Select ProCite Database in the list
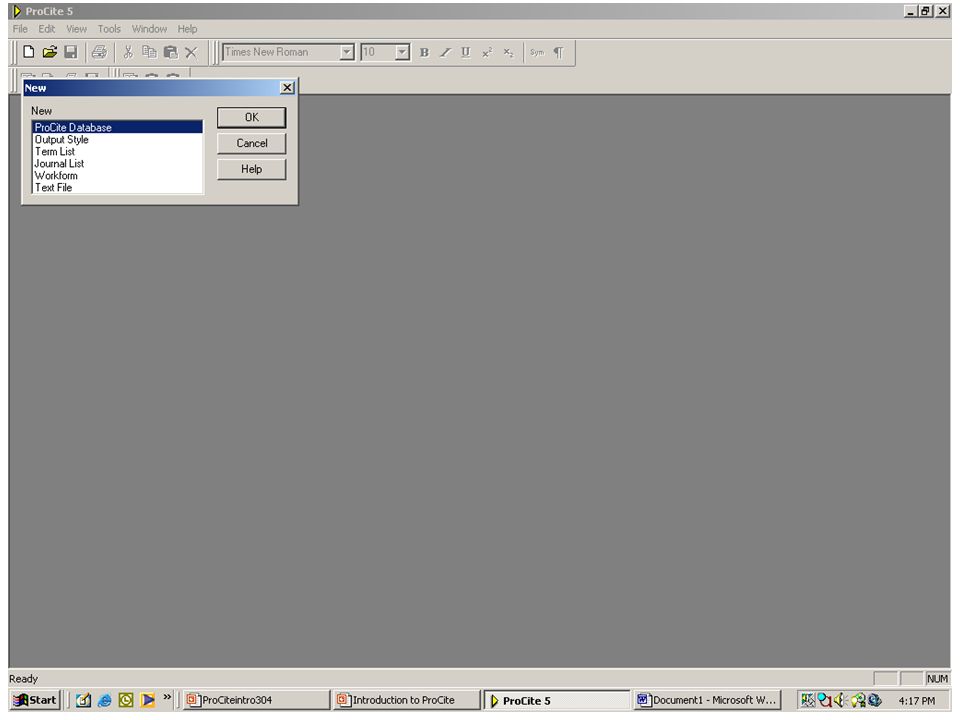Image resolution: width=960 pixels, height=720 pixels. 117,127
